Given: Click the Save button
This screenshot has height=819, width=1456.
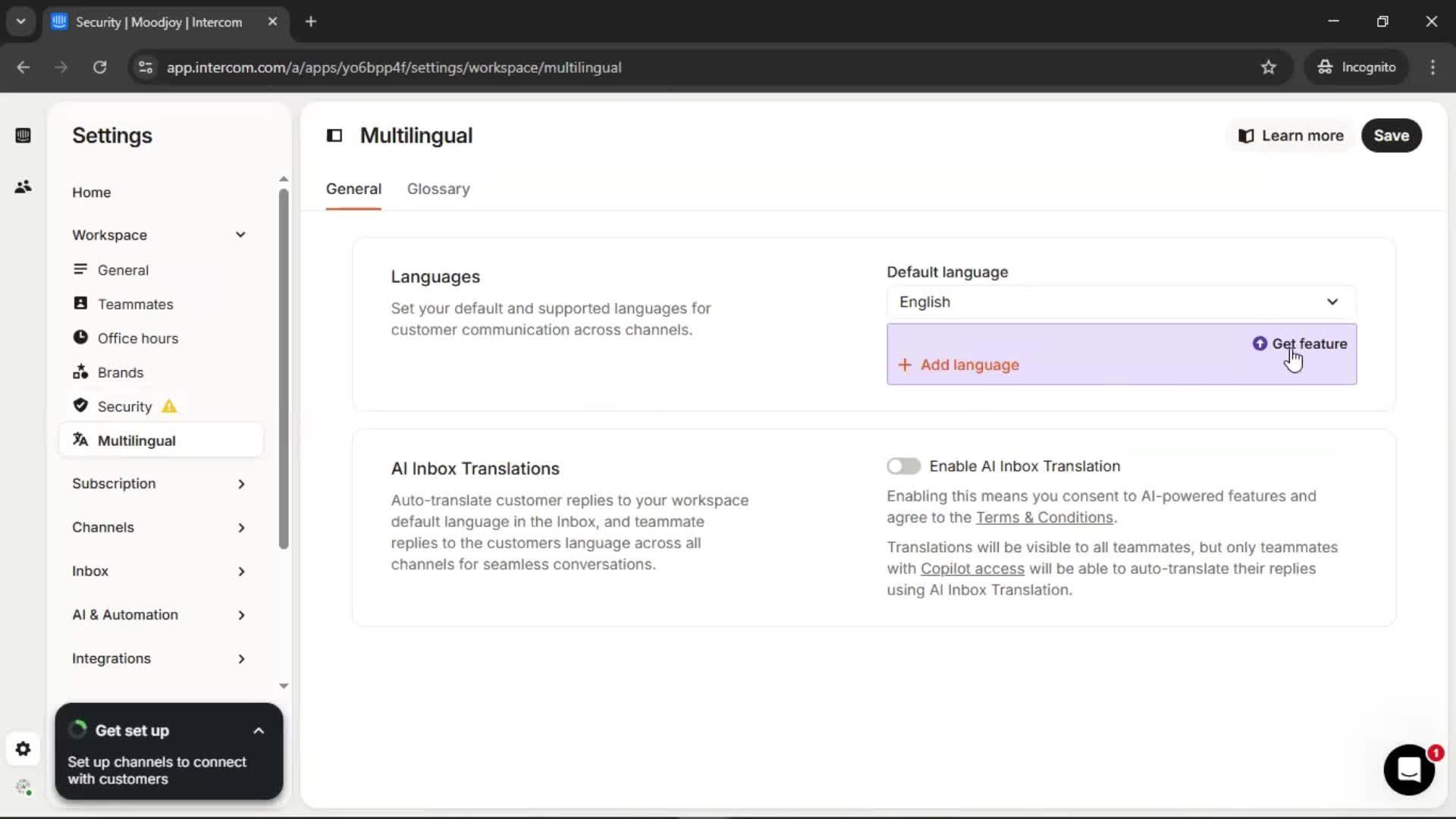Looking at the screenshot, I should coord(1392,136).
